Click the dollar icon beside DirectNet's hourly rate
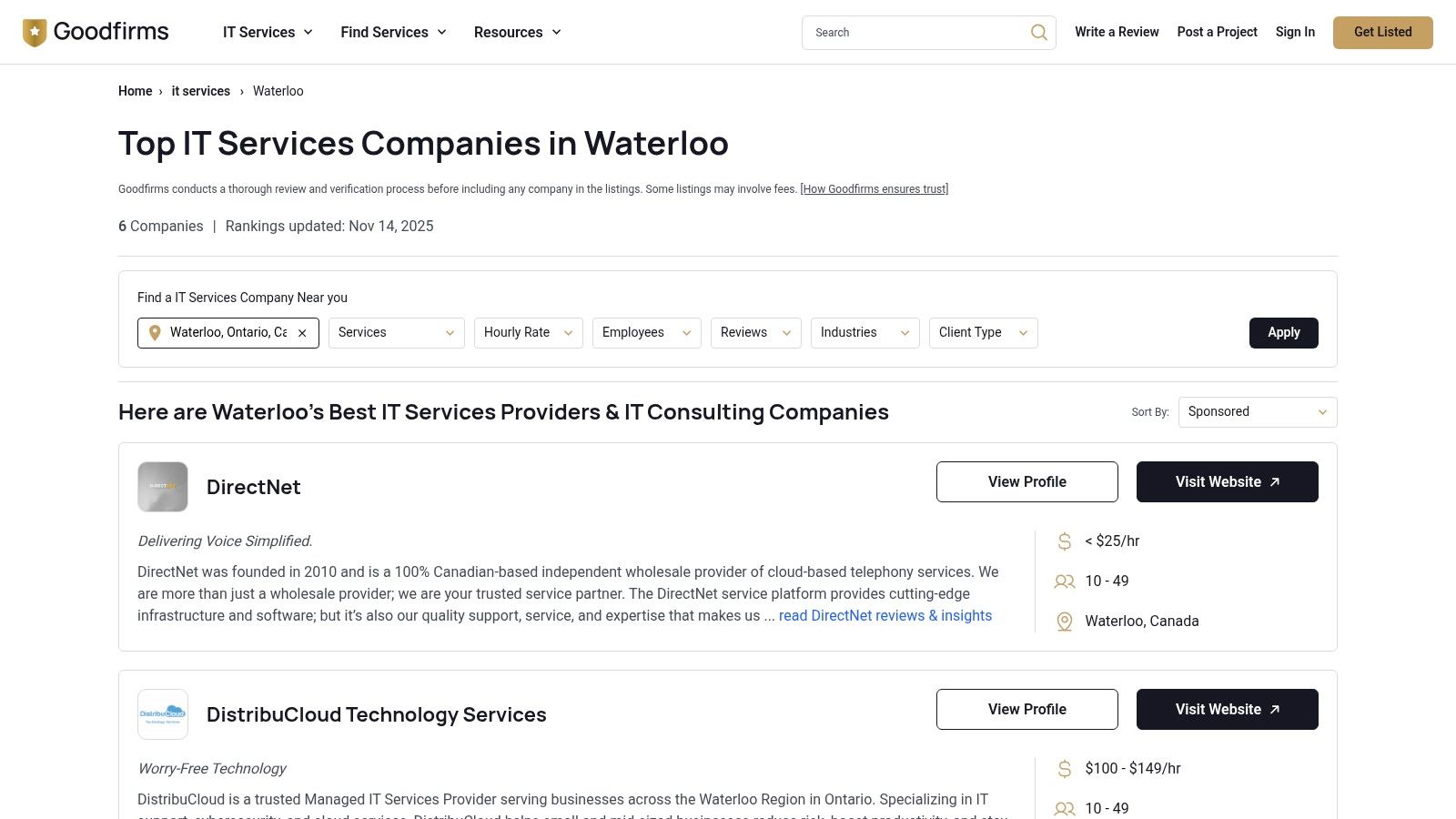Image resolution: width=1456 pixels, height=819 pixels. (x=1065, y=541)
